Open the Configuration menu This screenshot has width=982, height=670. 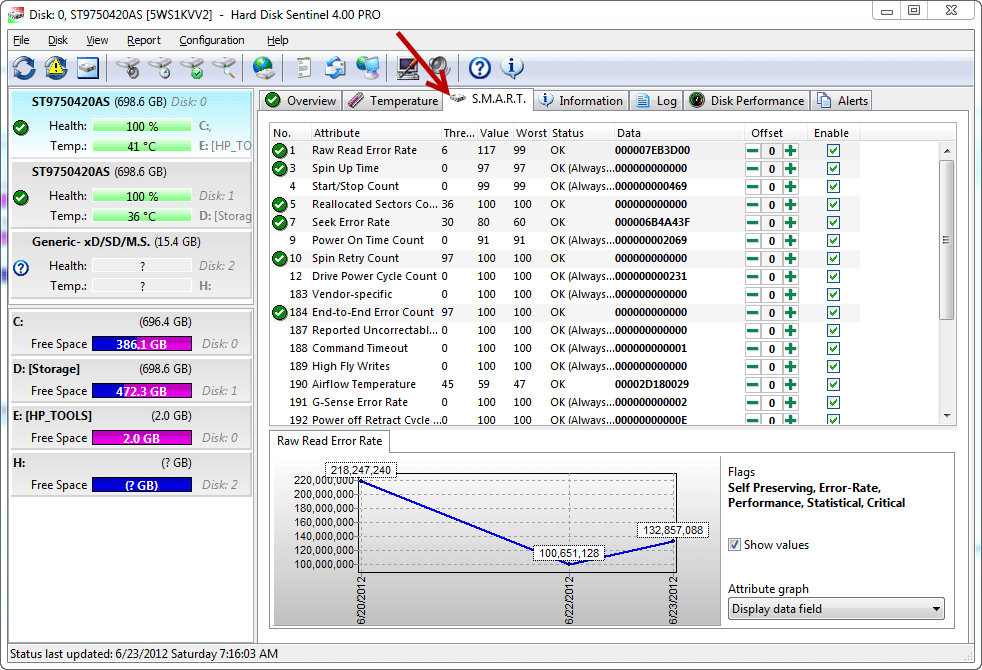click(212, 40)
